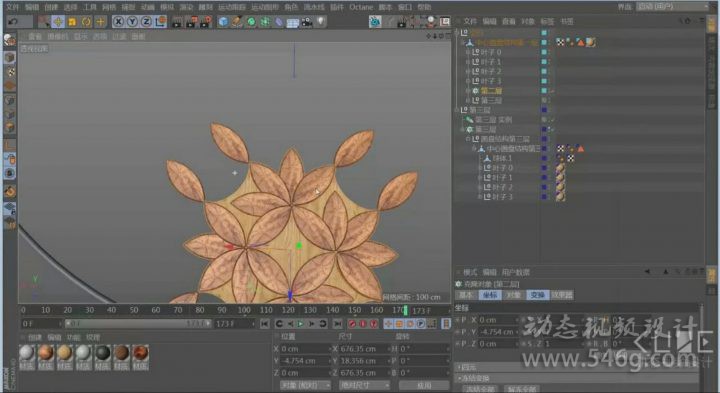Select Enable Axis icon in left toolbar
Viewport: 720px width, 393px height.
pyautogui.click(x=10, y=145)
